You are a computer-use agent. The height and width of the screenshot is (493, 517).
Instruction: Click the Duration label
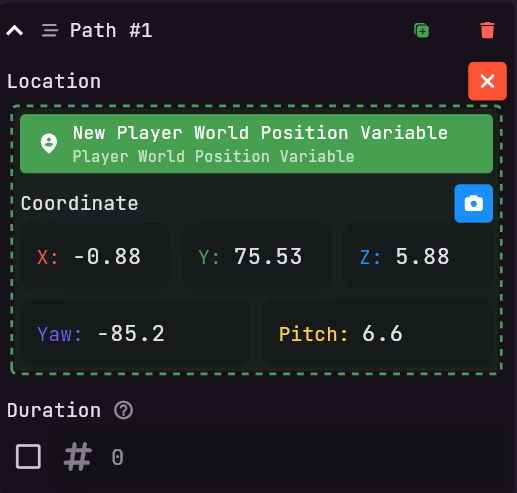click(x=54, y=410)
